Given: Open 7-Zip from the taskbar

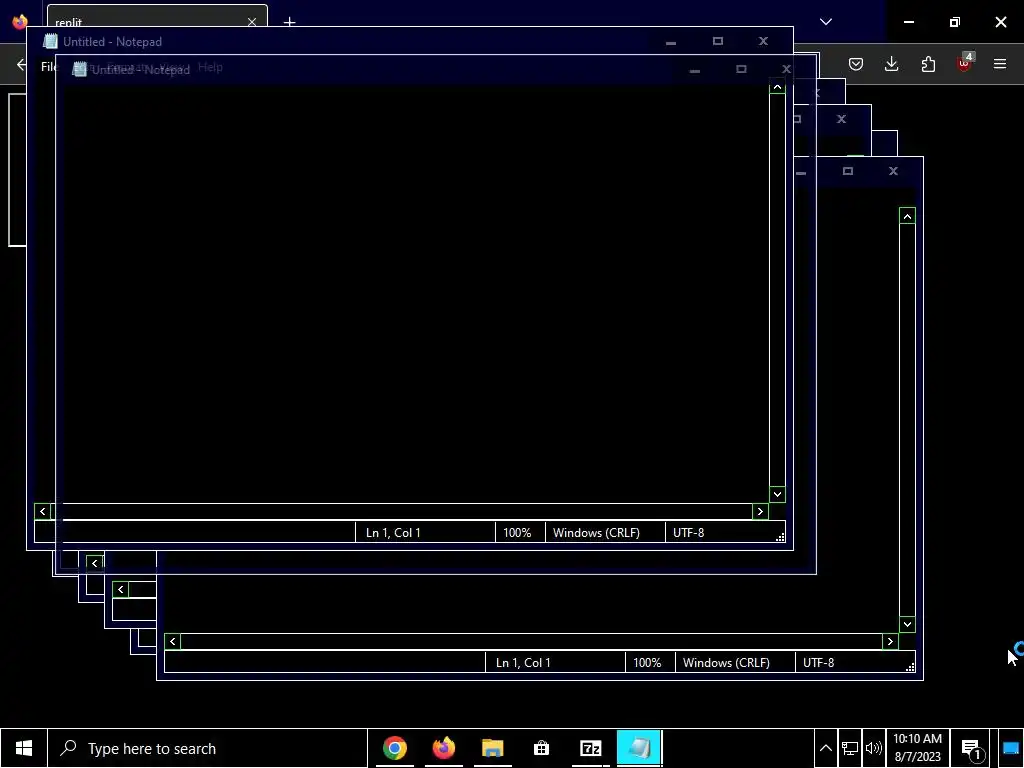Looking at the screenshot, I should coord(590,748).
